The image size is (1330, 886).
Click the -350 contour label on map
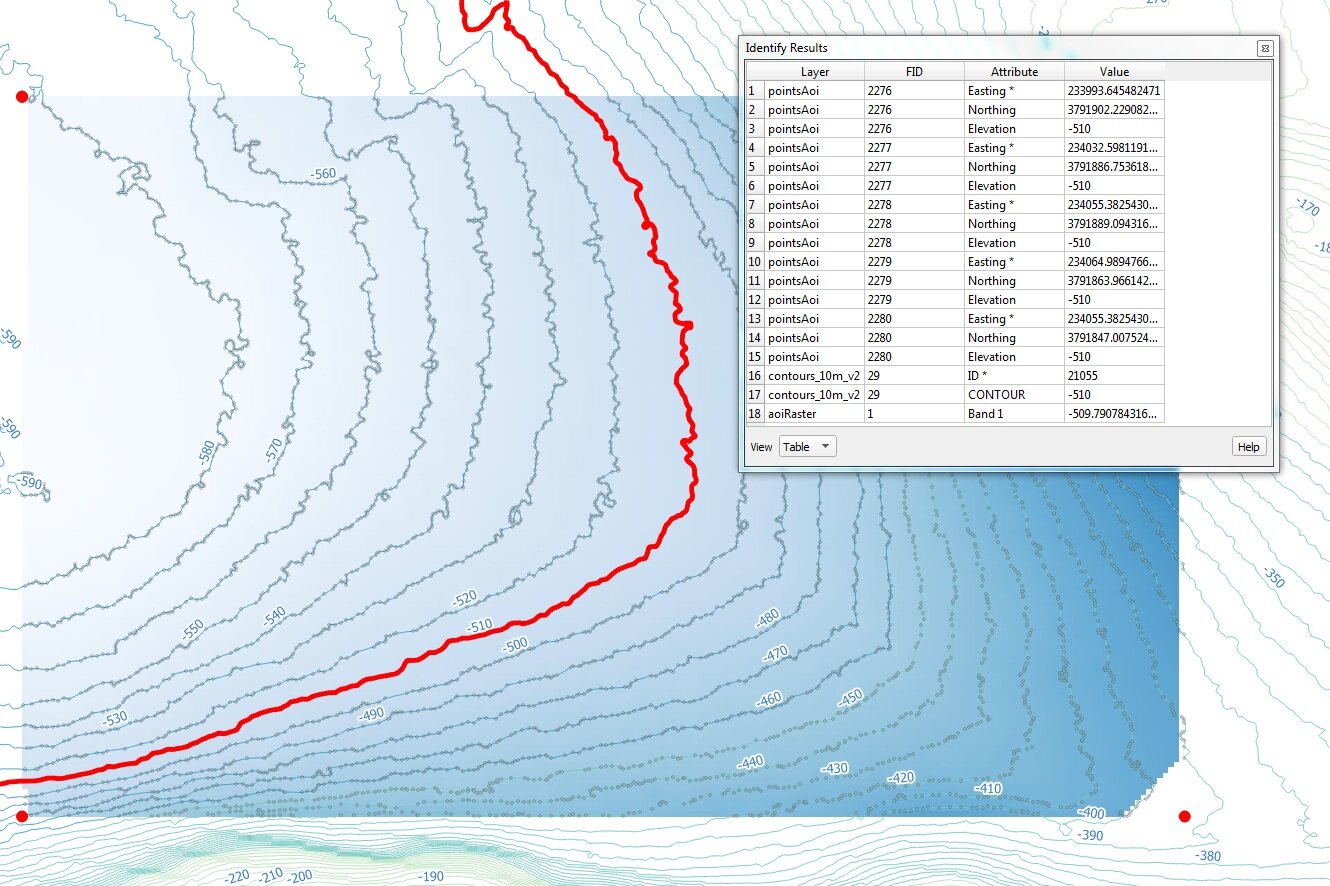1273,578
